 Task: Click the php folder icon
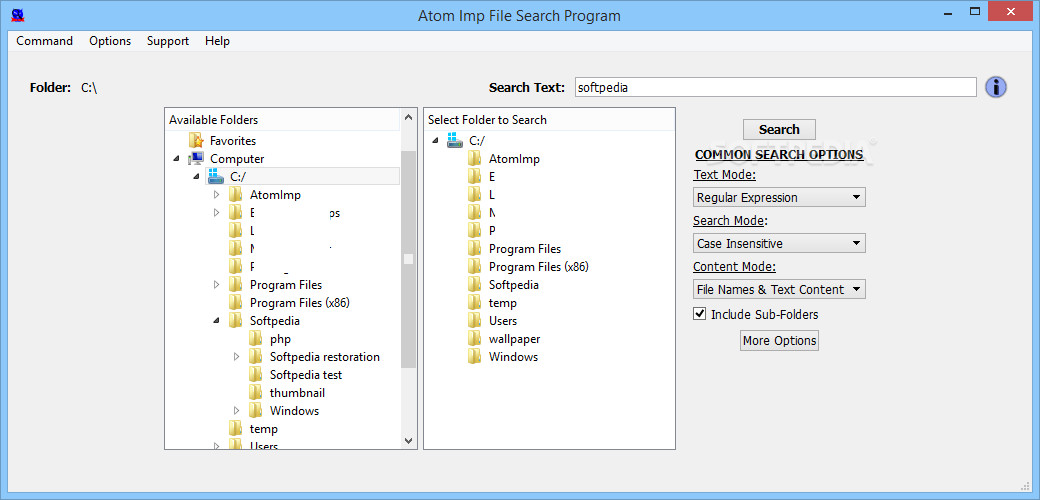pos(256,339)
